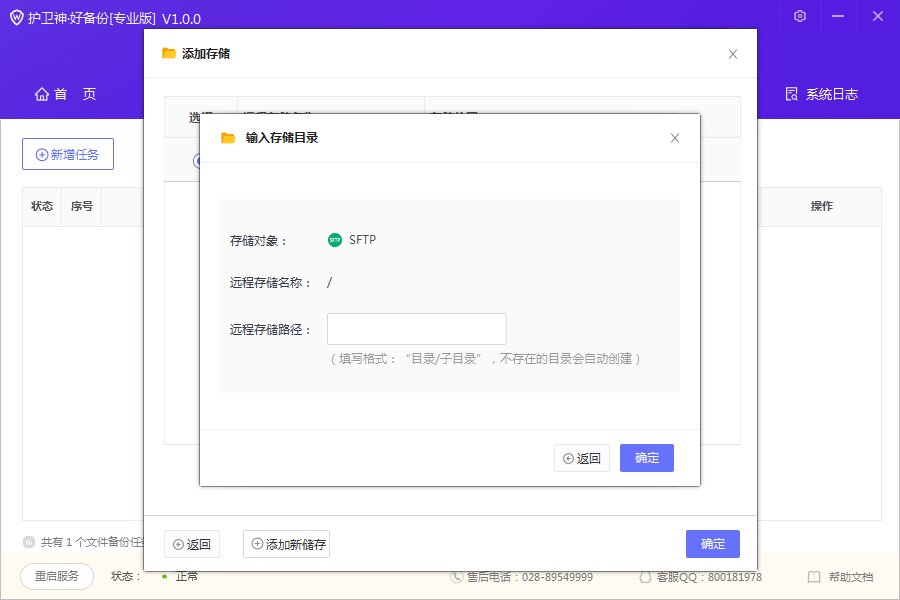This screenshot has width=900, height=600.
Task: Minimize the 好备份 window
Action: click(838, 16)
